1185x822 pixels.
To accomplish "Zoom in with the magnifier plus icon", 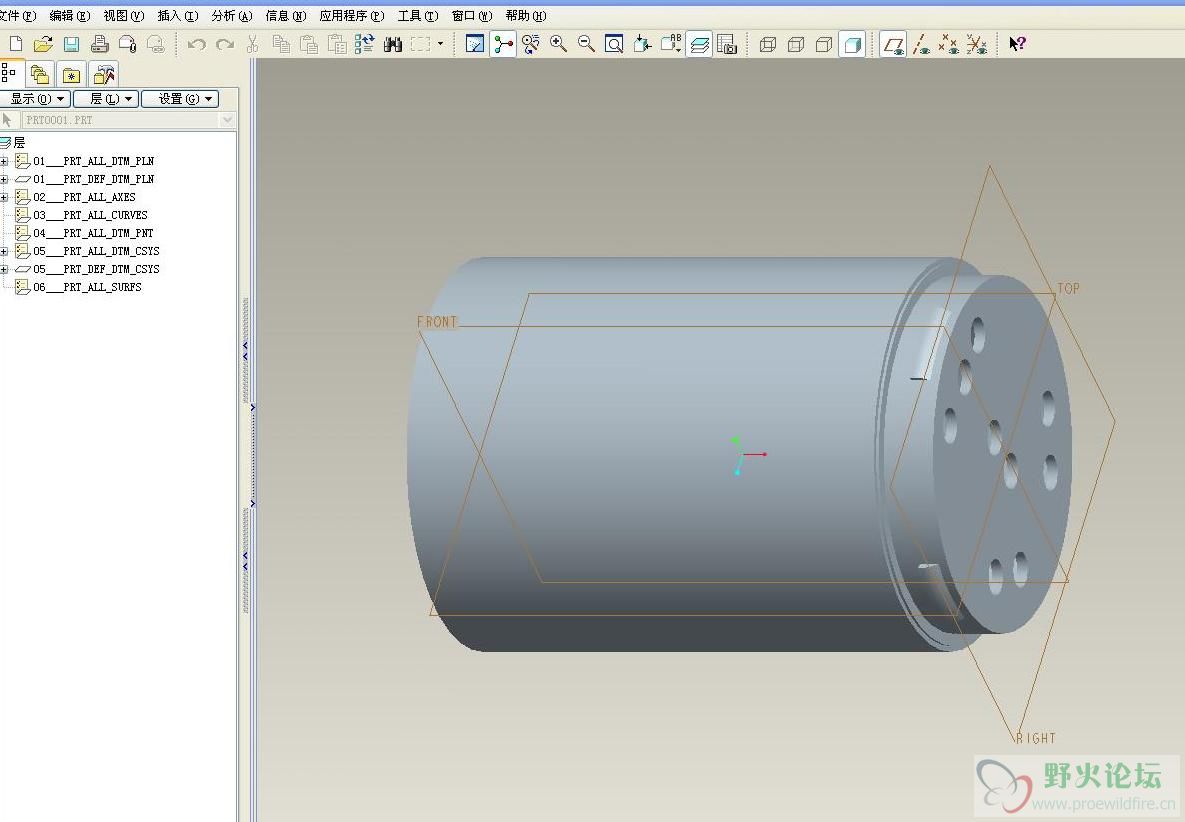I will click(x=558, y=44).
